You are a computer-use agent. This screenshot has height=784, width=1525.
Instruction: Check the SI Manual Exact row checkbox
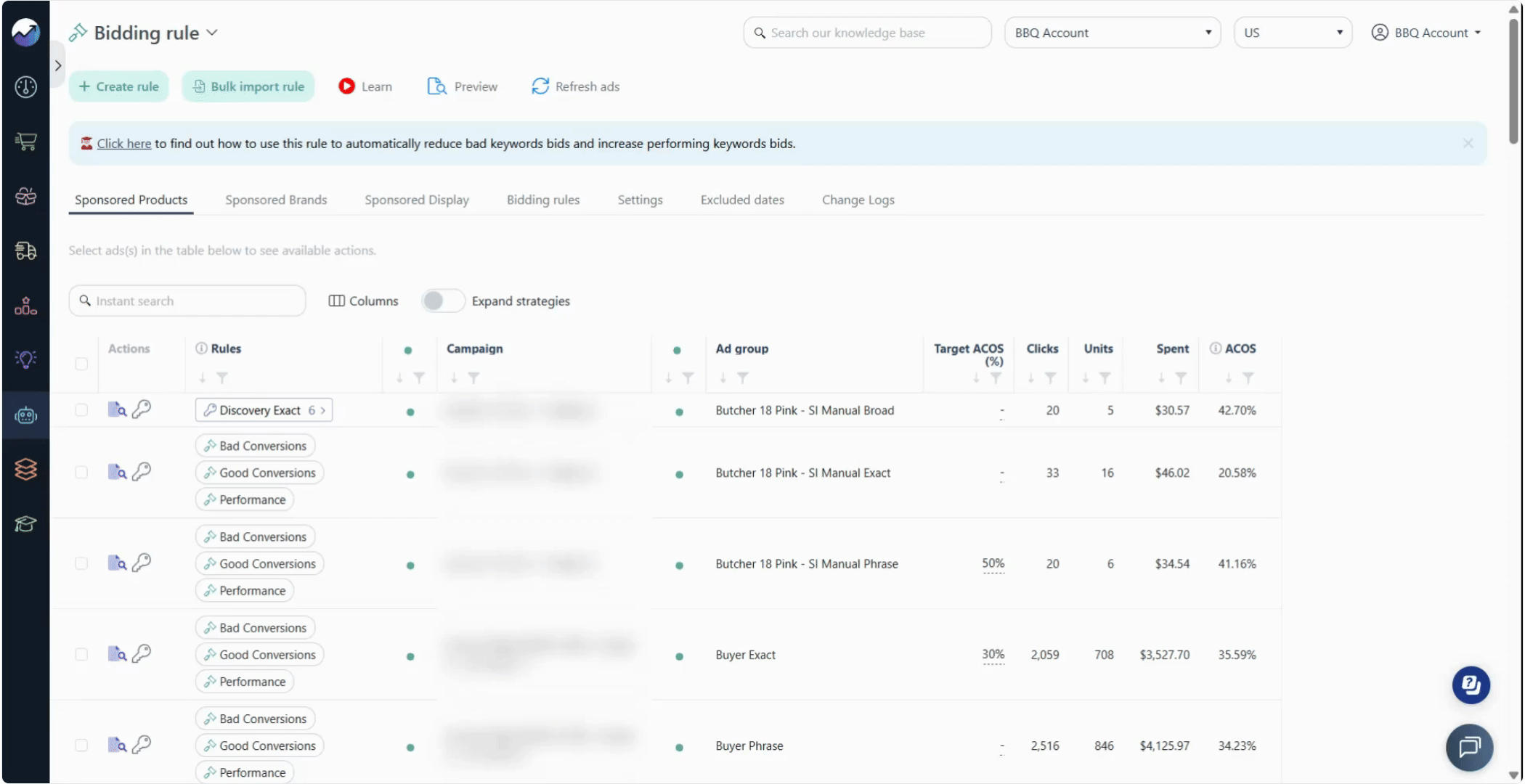coord(81,473)
